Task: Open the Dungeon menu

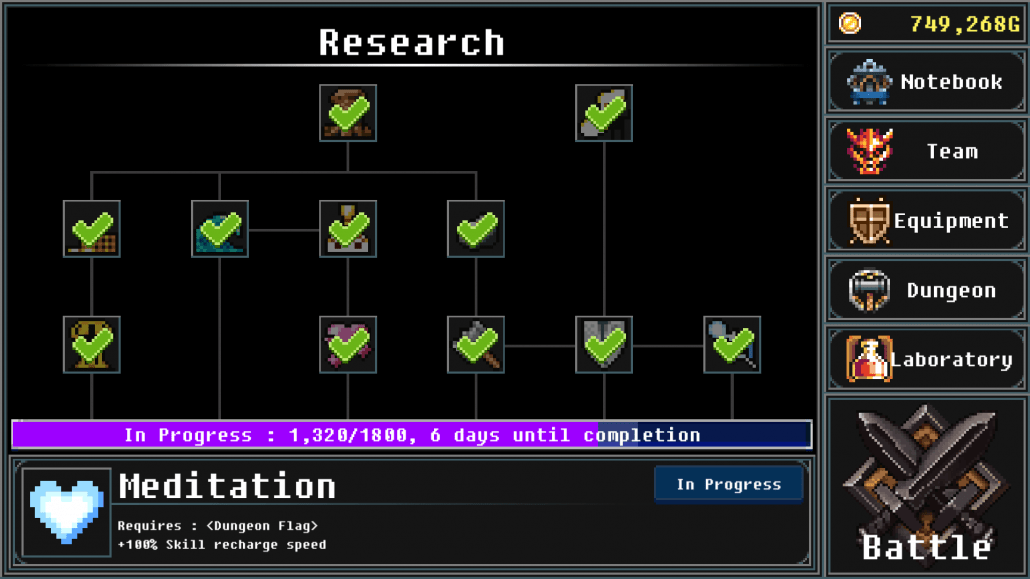Action: [x=927, y=290]
